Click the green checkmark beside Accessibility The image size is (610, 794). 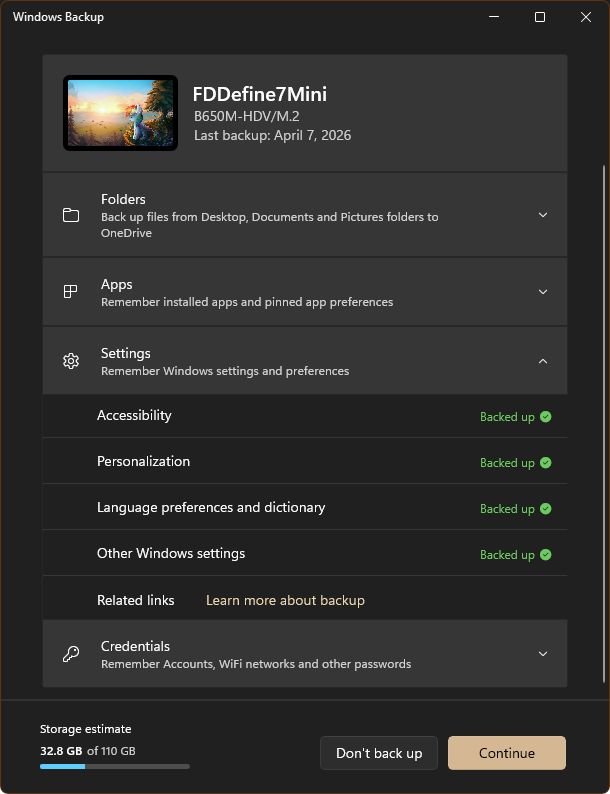coord(546,417)
